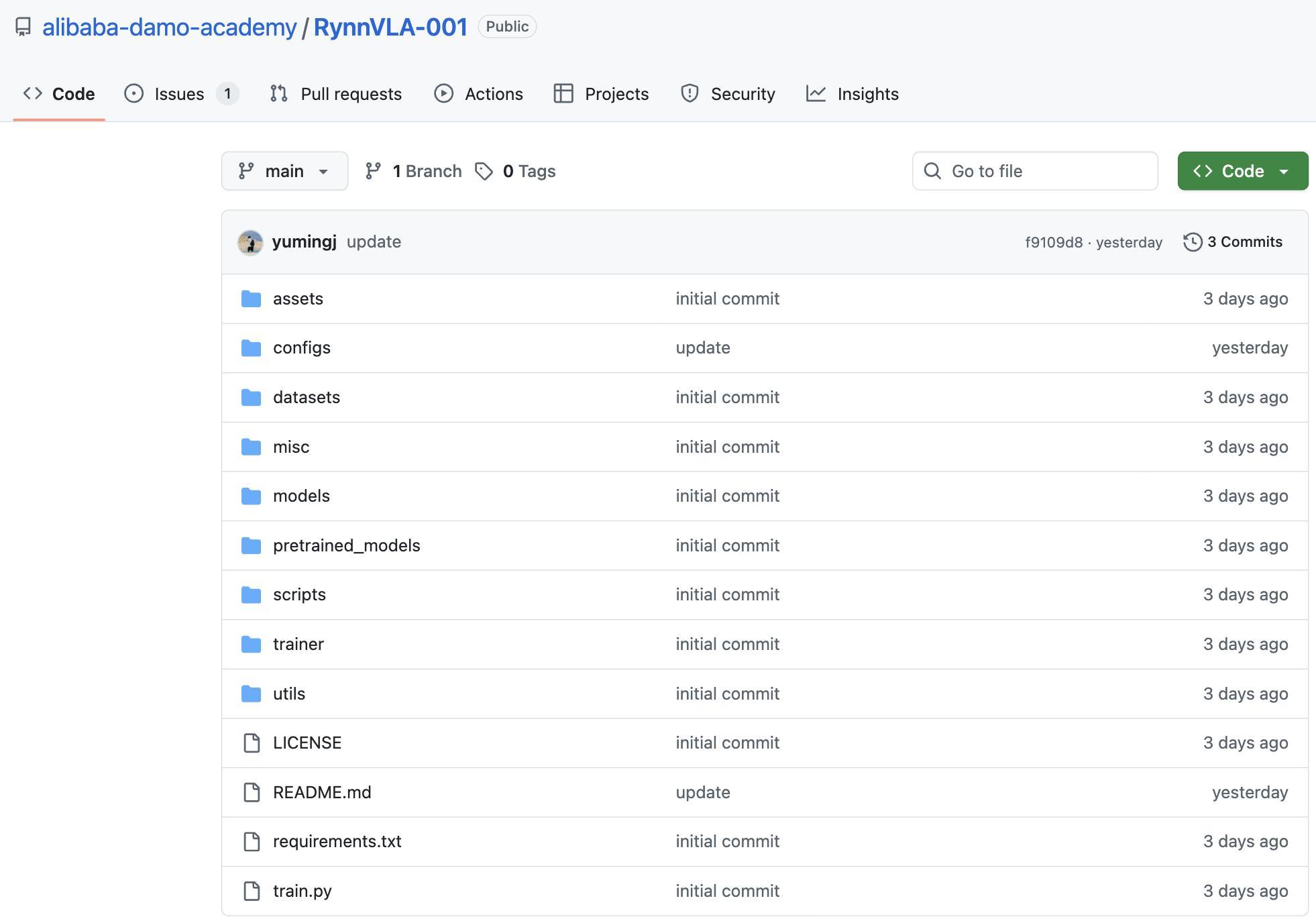Open the assets folder icon
The height and width of the screenshot is (923, 1316).
click(x=251, y=298)
